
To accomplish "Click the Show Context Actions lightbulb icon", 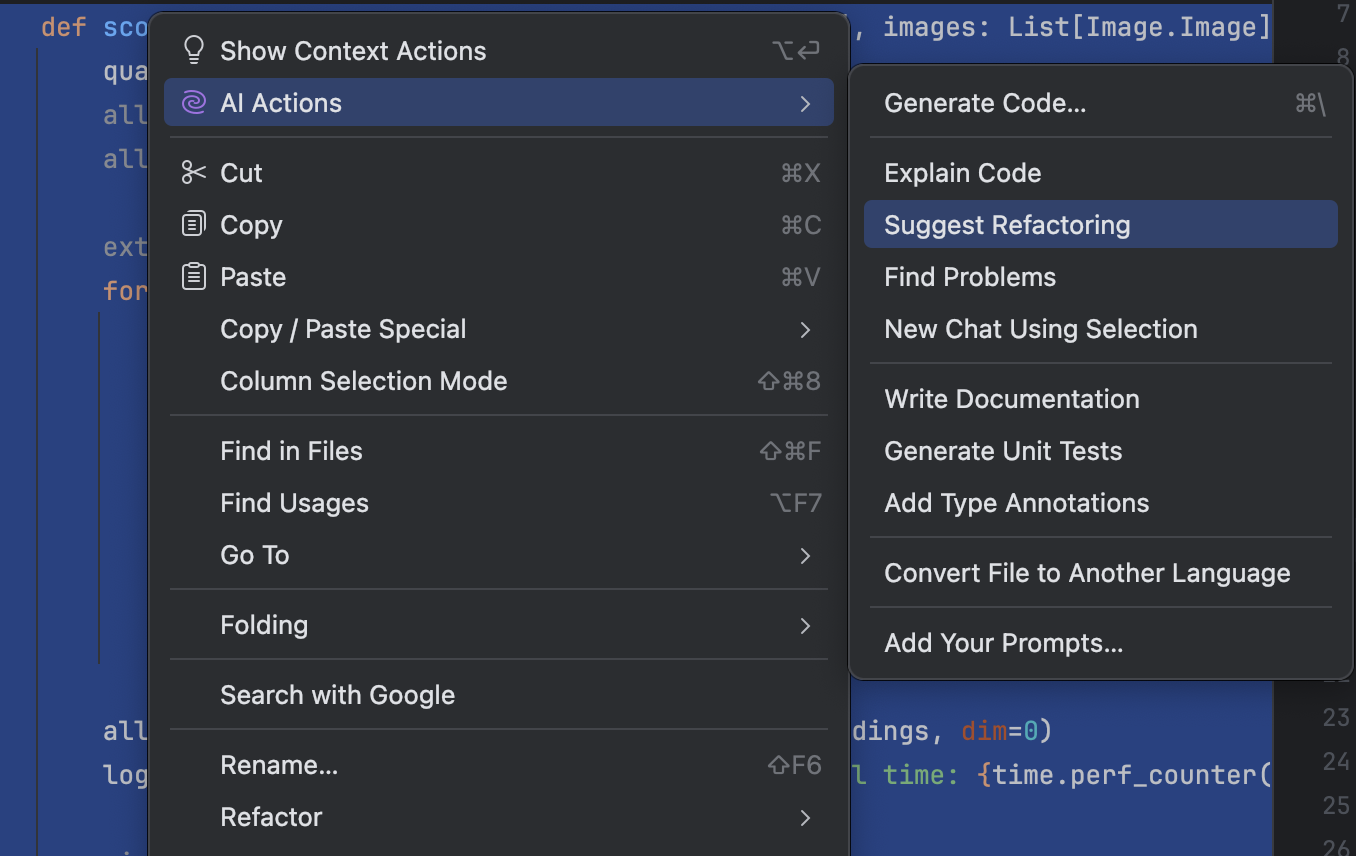I will point(194,51).
